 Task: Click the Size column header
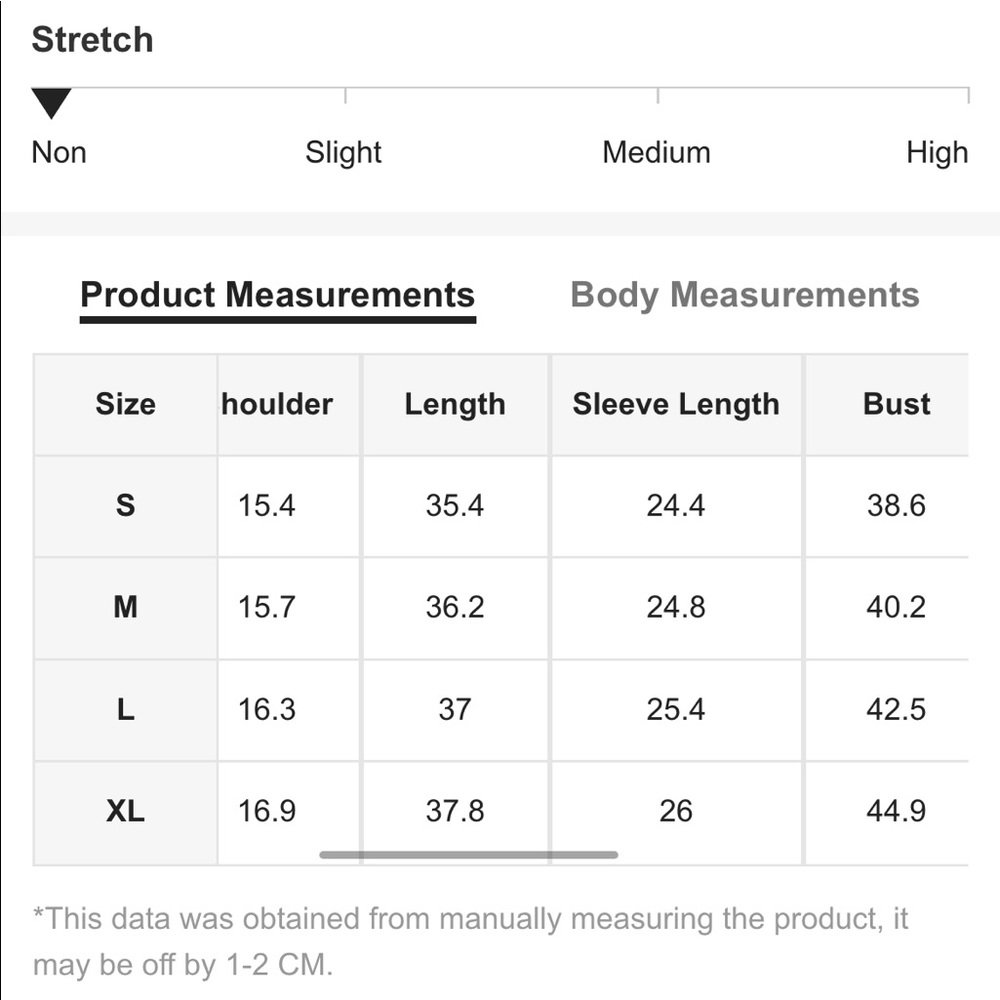[125, 404]
